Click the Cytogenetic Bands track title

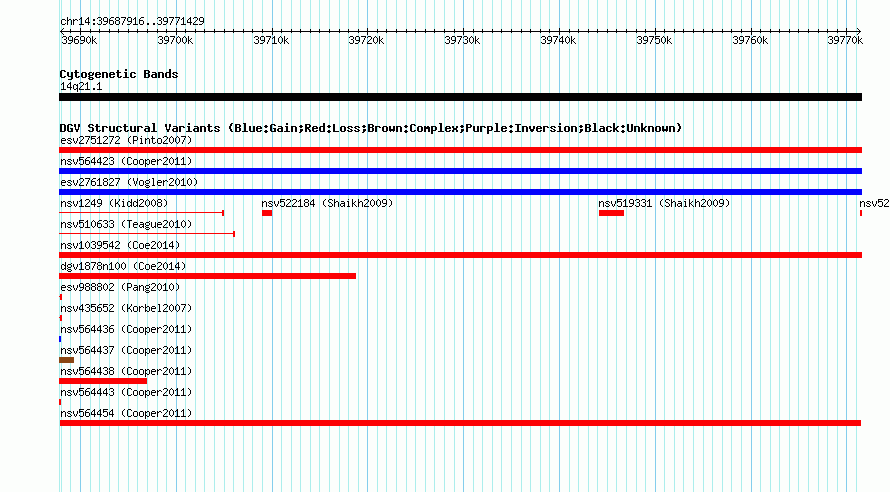tap(119, 74)
